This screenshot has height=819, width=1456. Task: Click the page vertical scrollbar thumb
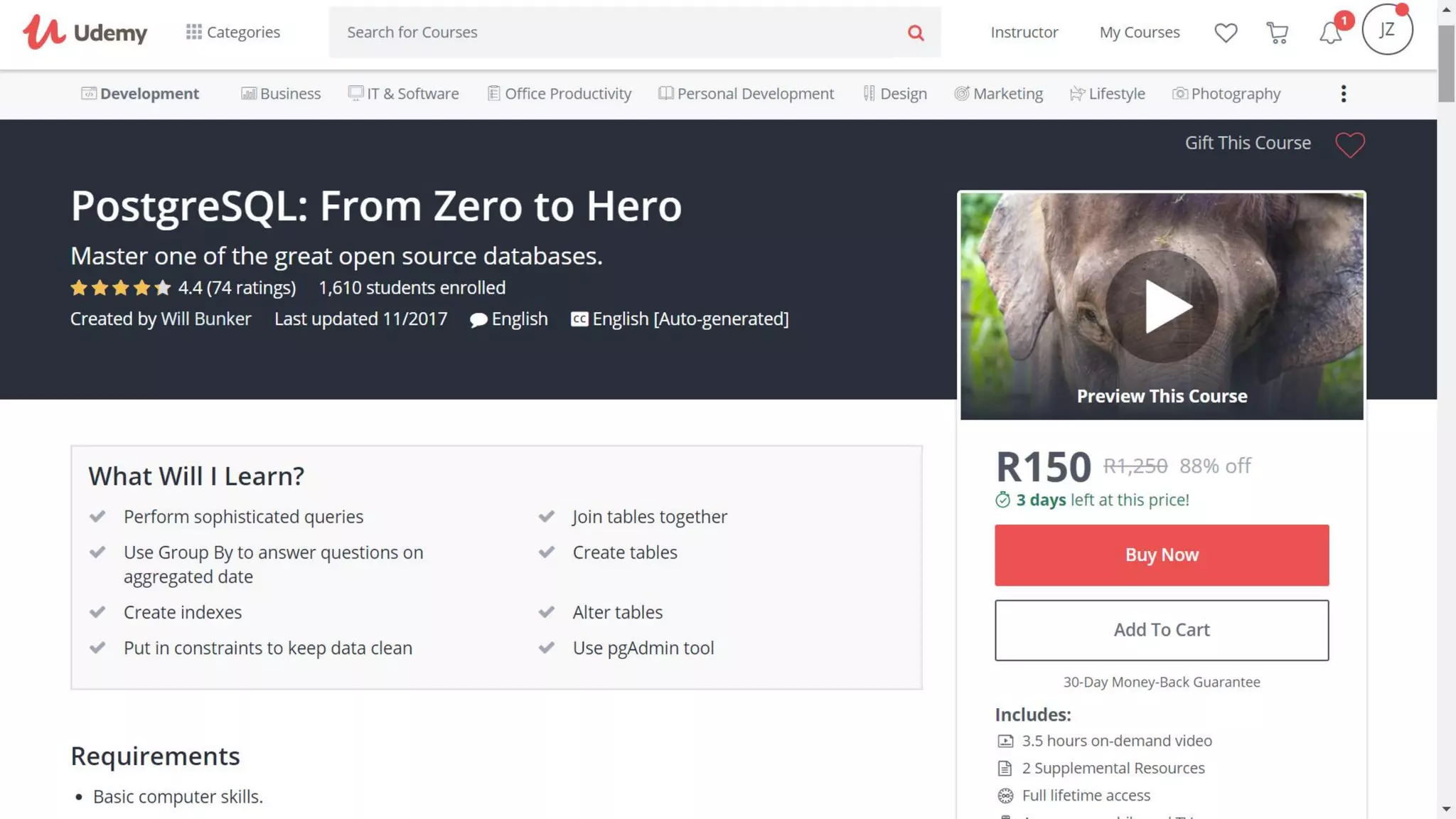tap(1446, 64)
